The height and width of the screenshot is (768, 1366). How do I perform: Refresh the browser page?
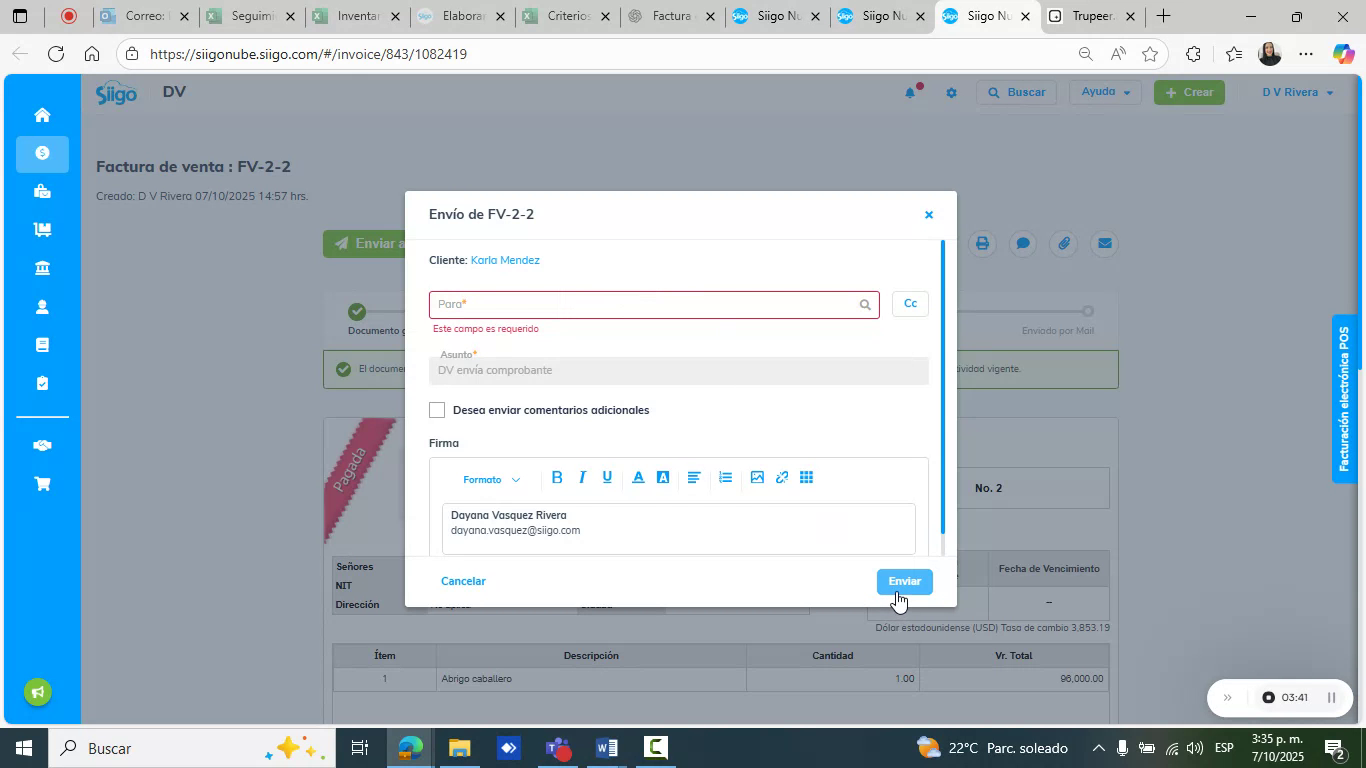point(56,54)
